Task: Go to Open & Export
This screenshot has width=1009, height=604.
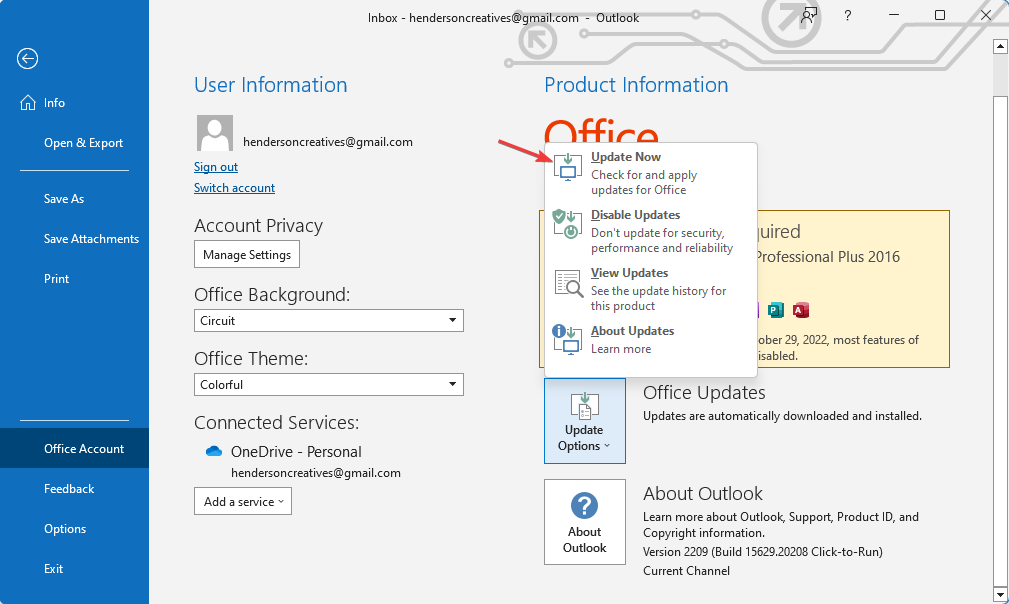Action: pyautogui.click(x=75, y=143)
